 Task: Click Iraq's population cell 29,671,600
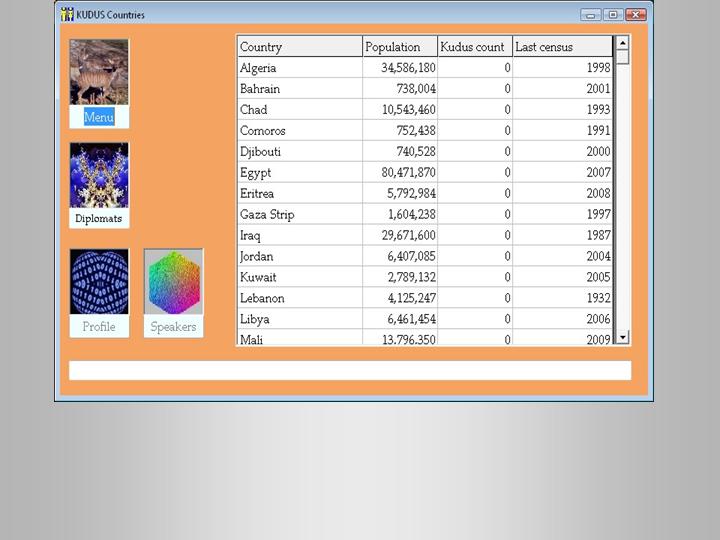tap(399, 235)
